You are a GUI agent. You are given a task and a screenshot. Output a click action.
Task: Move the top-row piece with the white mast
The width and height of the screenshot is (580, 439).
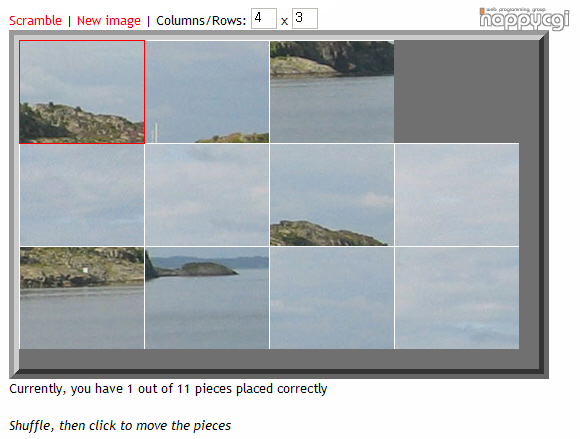207,92
